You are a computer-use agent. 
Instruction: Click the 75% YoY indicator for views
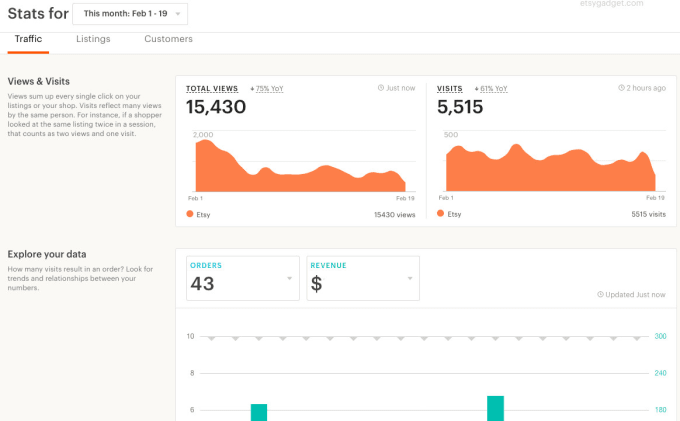[268, 88]
